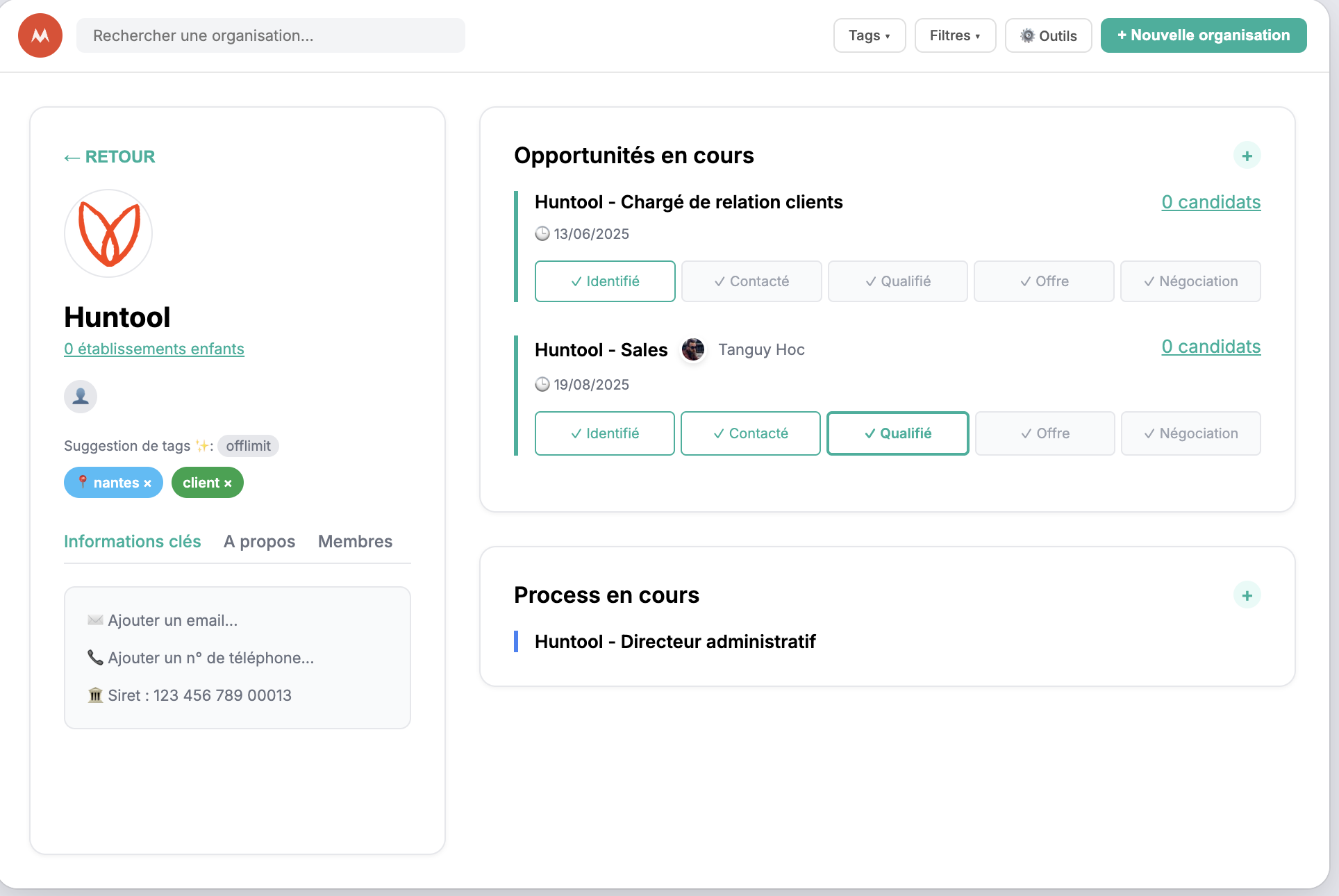The width and height of the screenshot is (1339, 896).
Task: Click the contact avatar icon under Huntool logo
Action: pyautogui.click(x=80, y=396)
